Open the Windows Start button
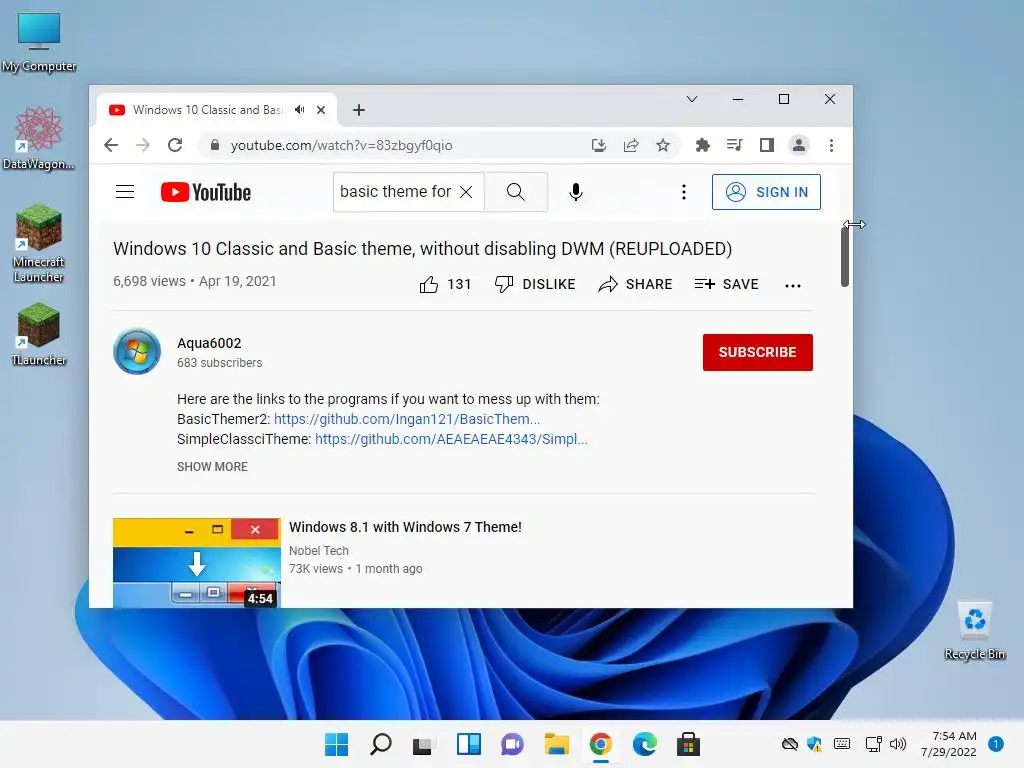 [x=336, y=744]
